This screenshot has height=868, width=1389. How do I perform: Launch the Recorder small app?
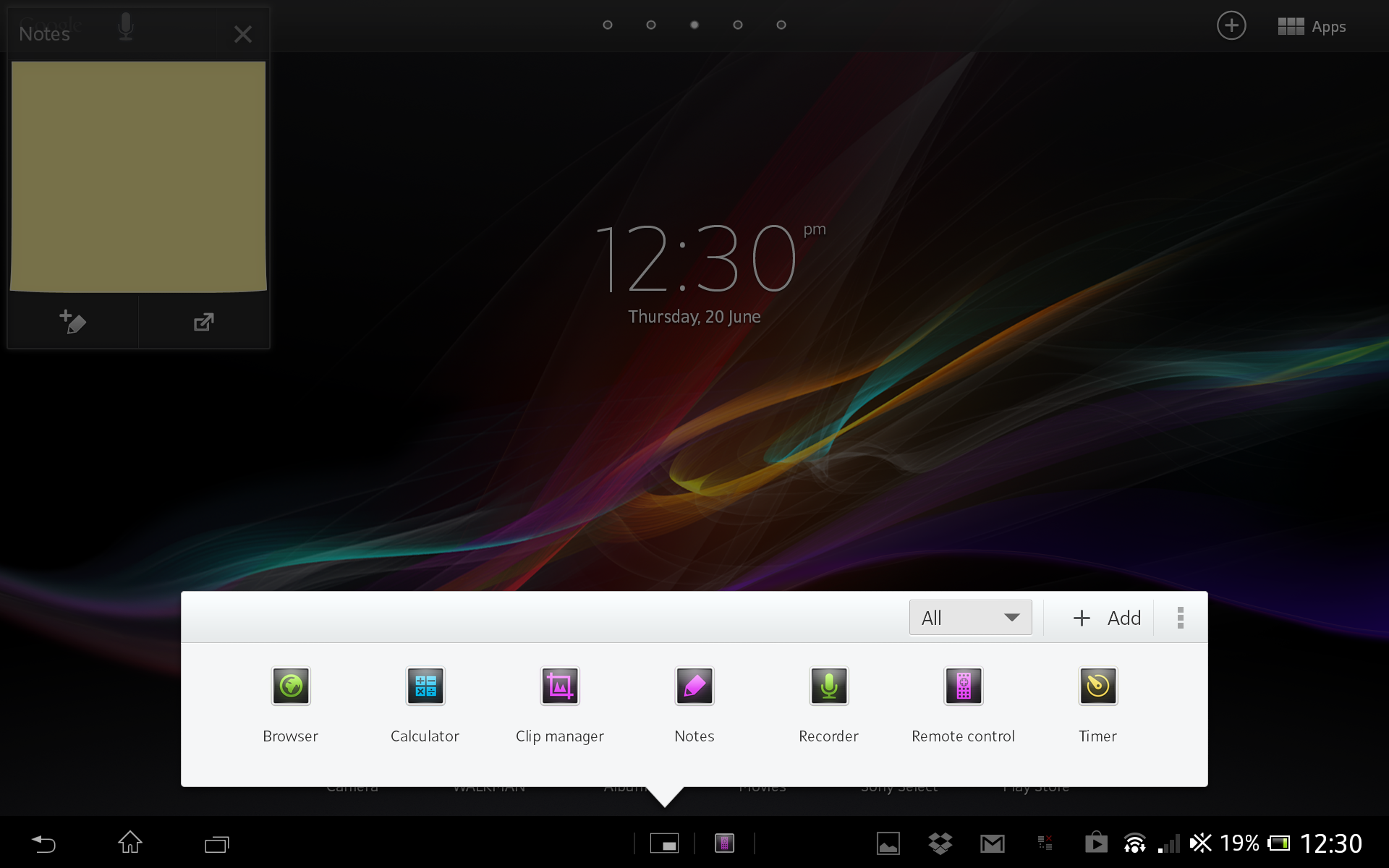(829, 686)
